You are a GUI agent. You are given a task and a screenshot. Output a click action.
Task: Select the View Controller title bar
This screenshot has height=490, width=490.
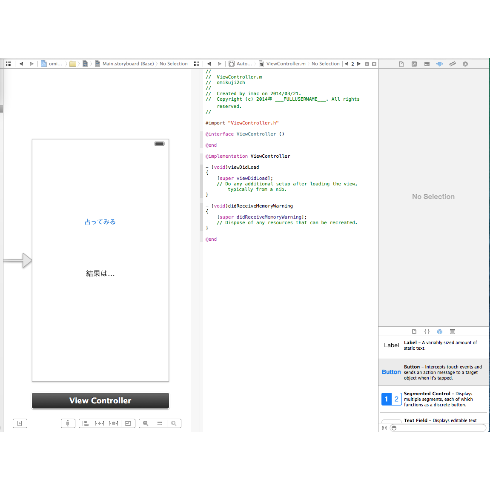point(100,401)
